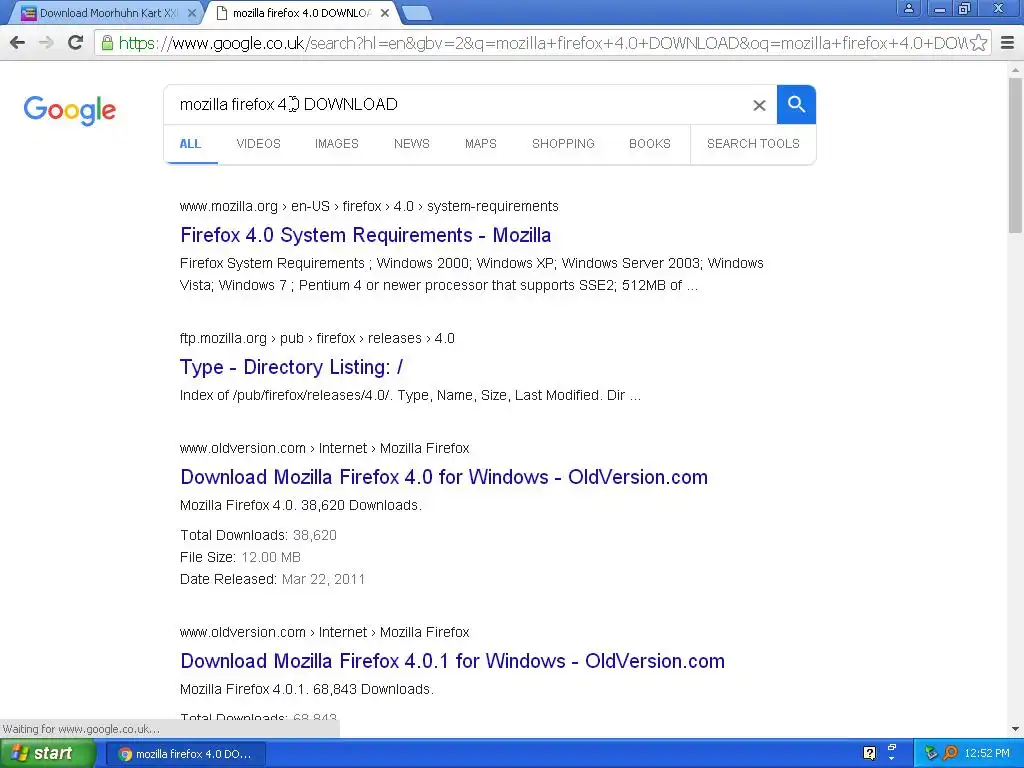Click 'Total Downloads: 38,620' text

258,536
